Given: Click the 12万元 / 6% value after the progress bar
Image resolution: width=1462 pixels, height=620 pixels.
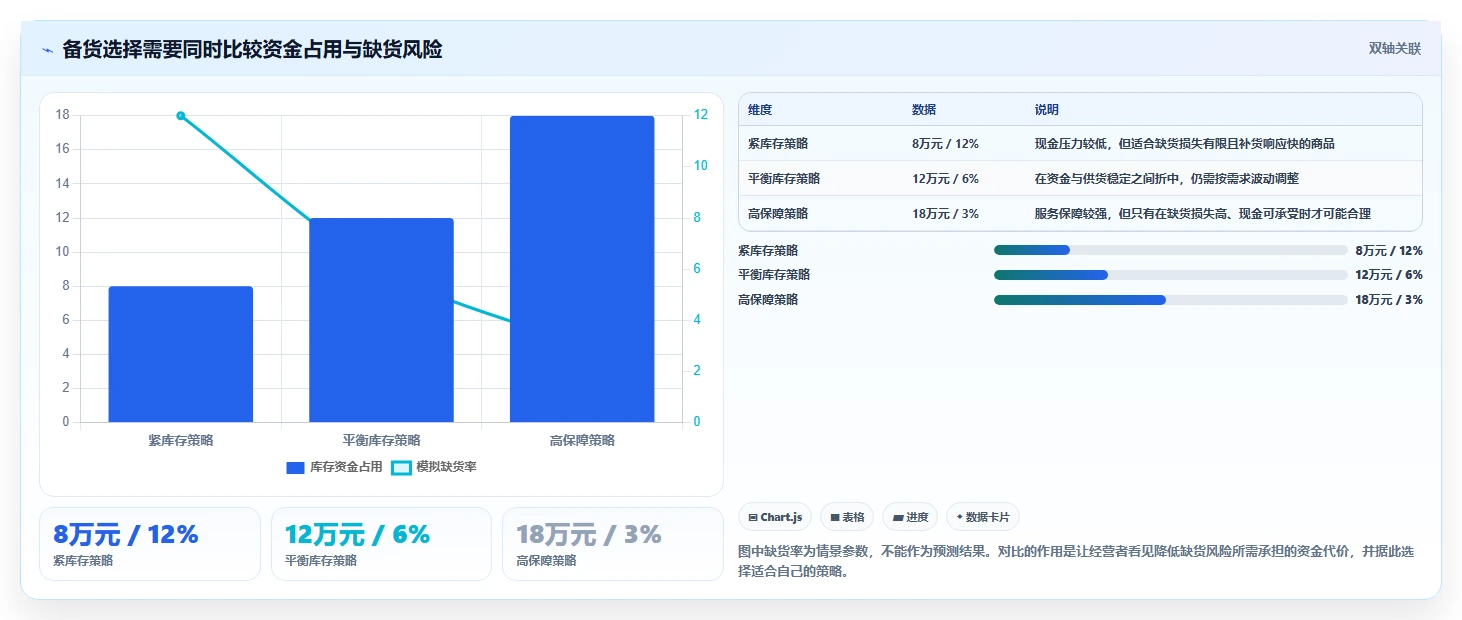Looking at the screenshot, I should click(1389, 275).
